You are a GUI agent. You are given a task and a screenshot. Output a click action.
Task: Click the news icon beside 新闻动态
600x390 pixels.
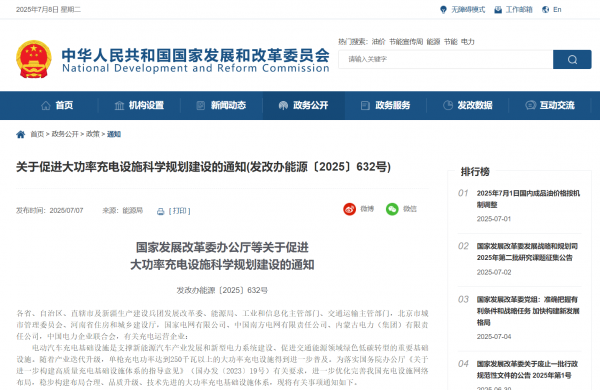[x=201, y=105]
